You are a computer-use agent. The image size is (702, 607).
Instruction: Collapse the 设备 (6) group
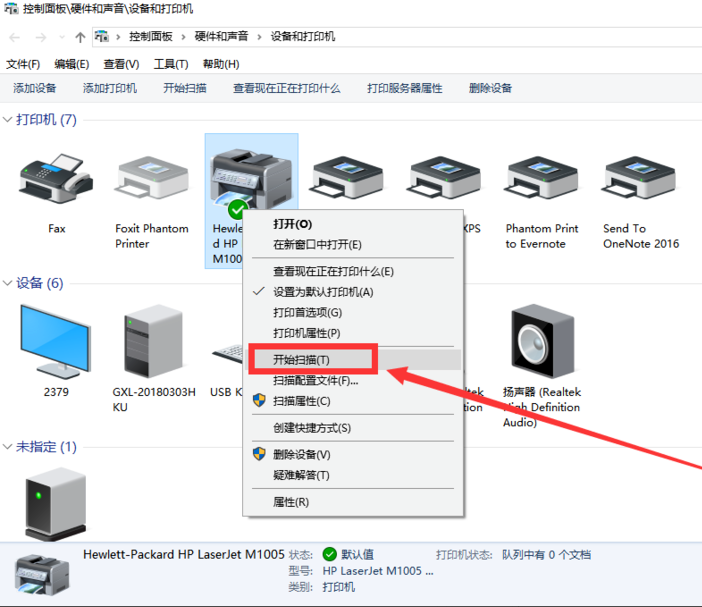click(x=8, y=284)
